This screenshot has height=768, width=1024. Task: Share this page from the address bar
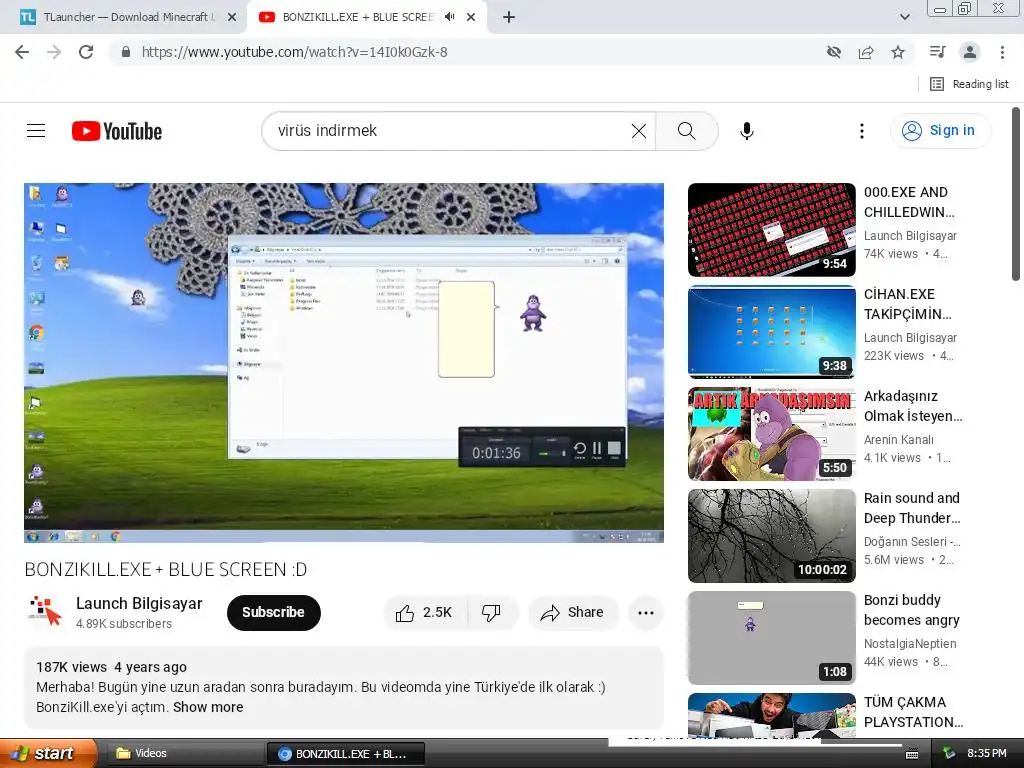866,52
